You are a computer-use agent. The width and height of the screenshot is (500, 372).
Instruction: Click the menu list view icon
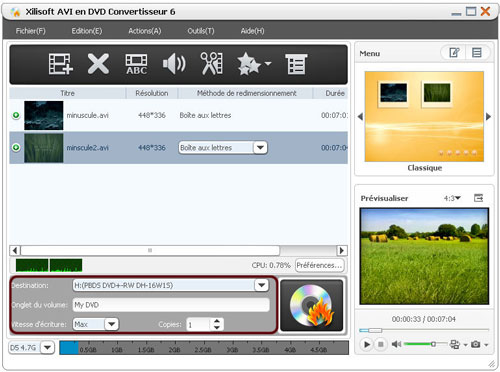pos(477,53)
